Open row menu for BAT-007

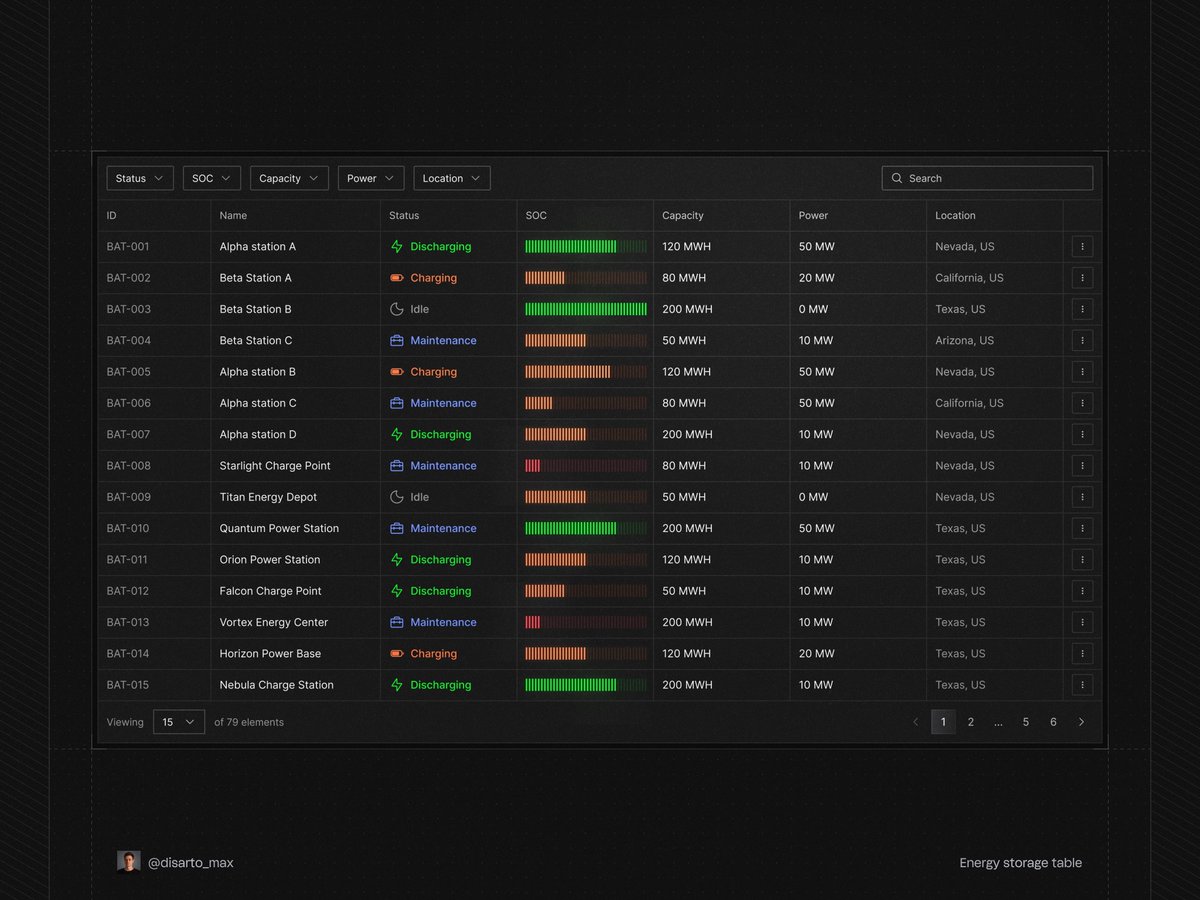pos(1082,435)
